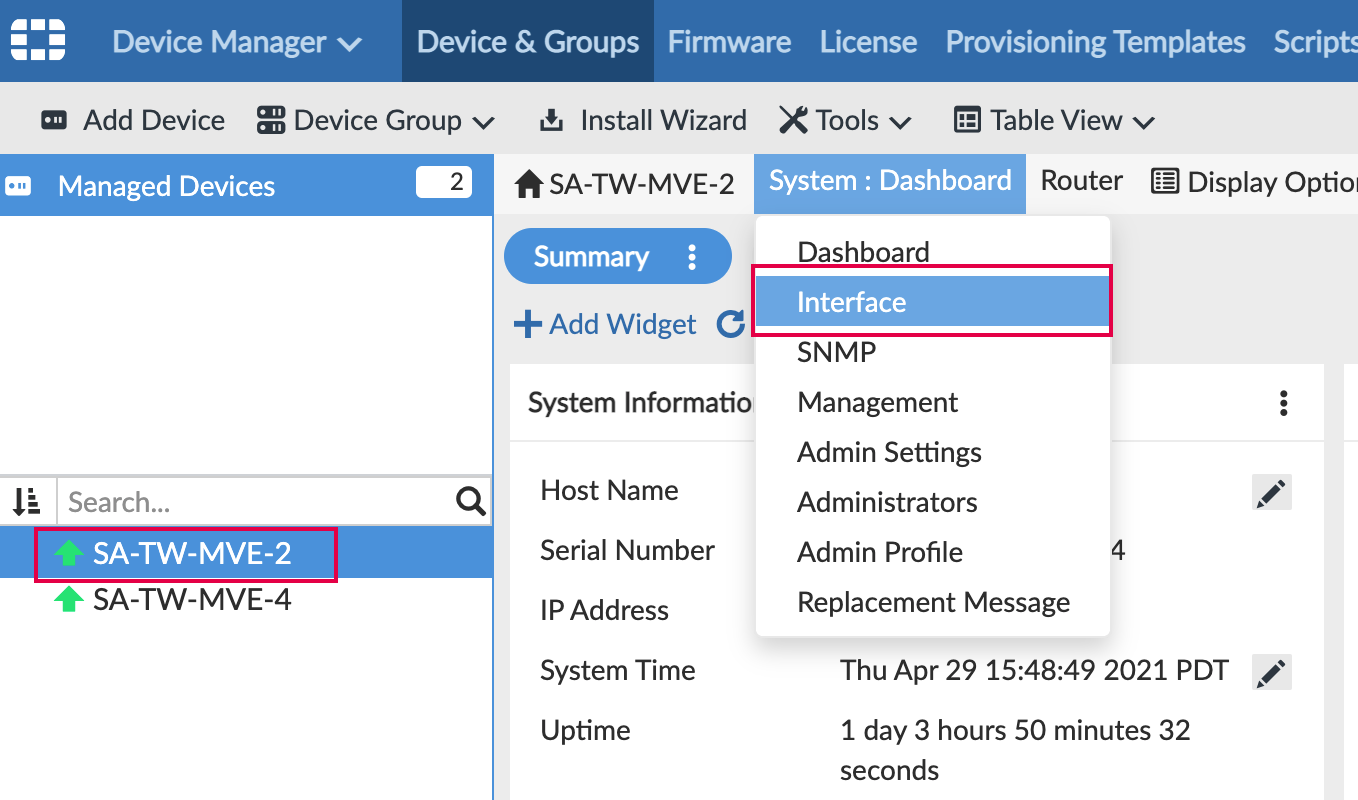
Task: Expand the Device Group dropdown
Action: click(x=375, y=119)
